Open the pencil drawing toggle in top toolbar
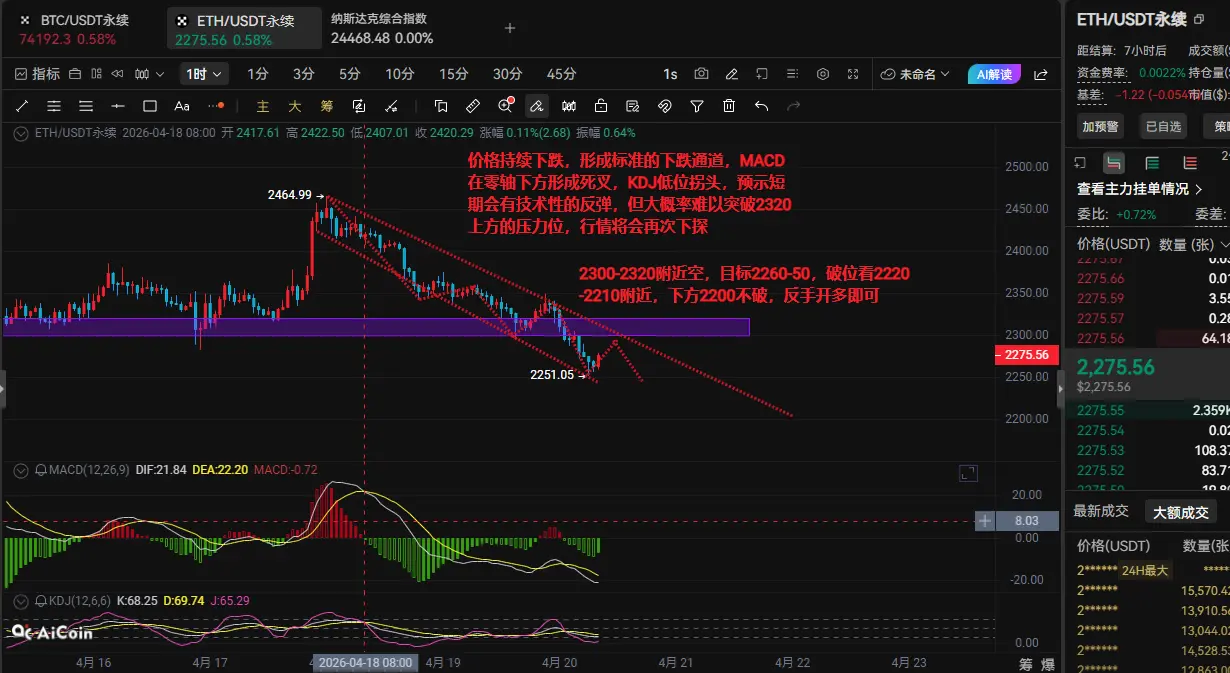This screenshot has height=673, width=1230. 732,74
